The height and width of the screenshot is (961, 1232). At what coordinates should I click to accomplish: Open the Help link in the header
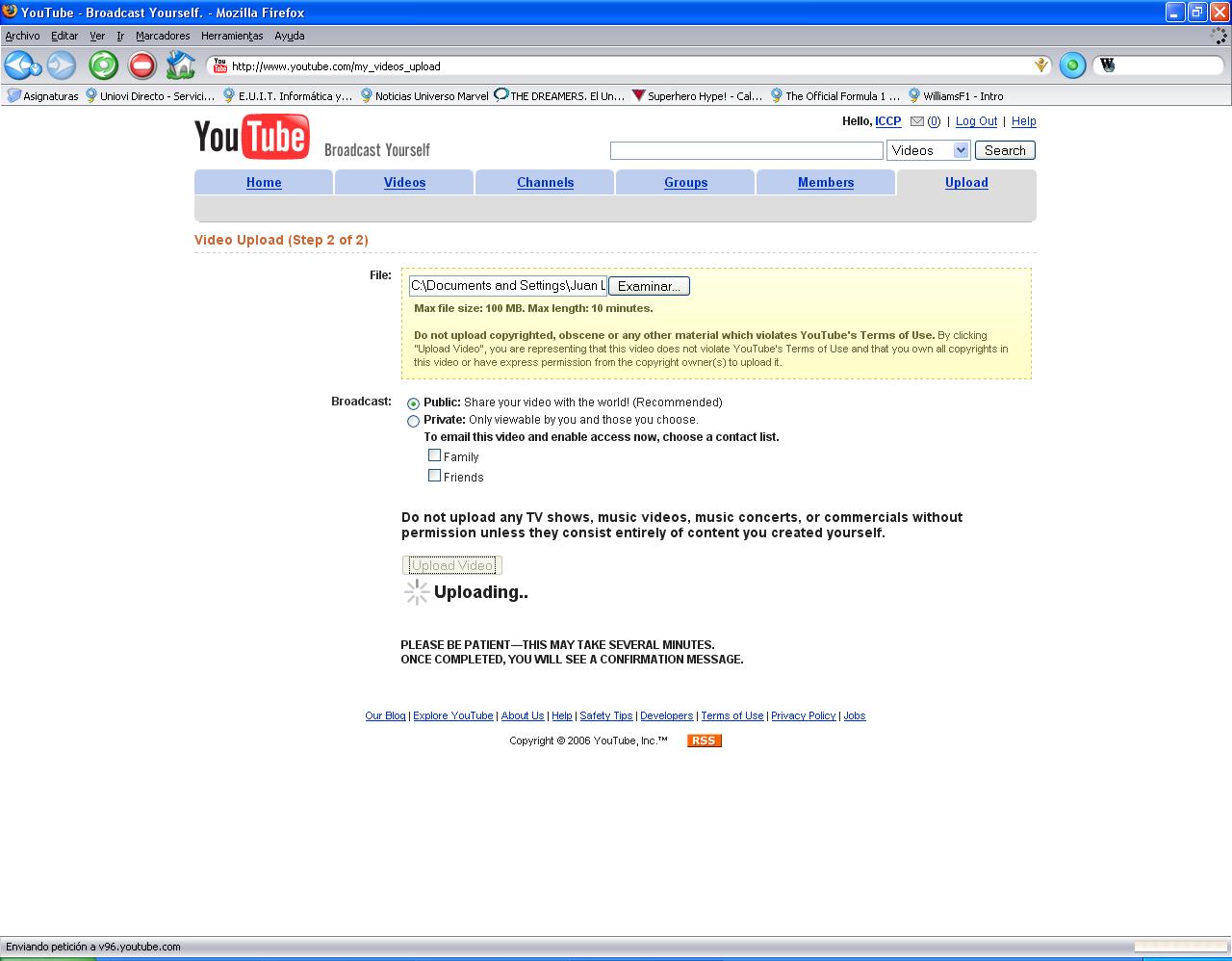tap(1024, 121)
